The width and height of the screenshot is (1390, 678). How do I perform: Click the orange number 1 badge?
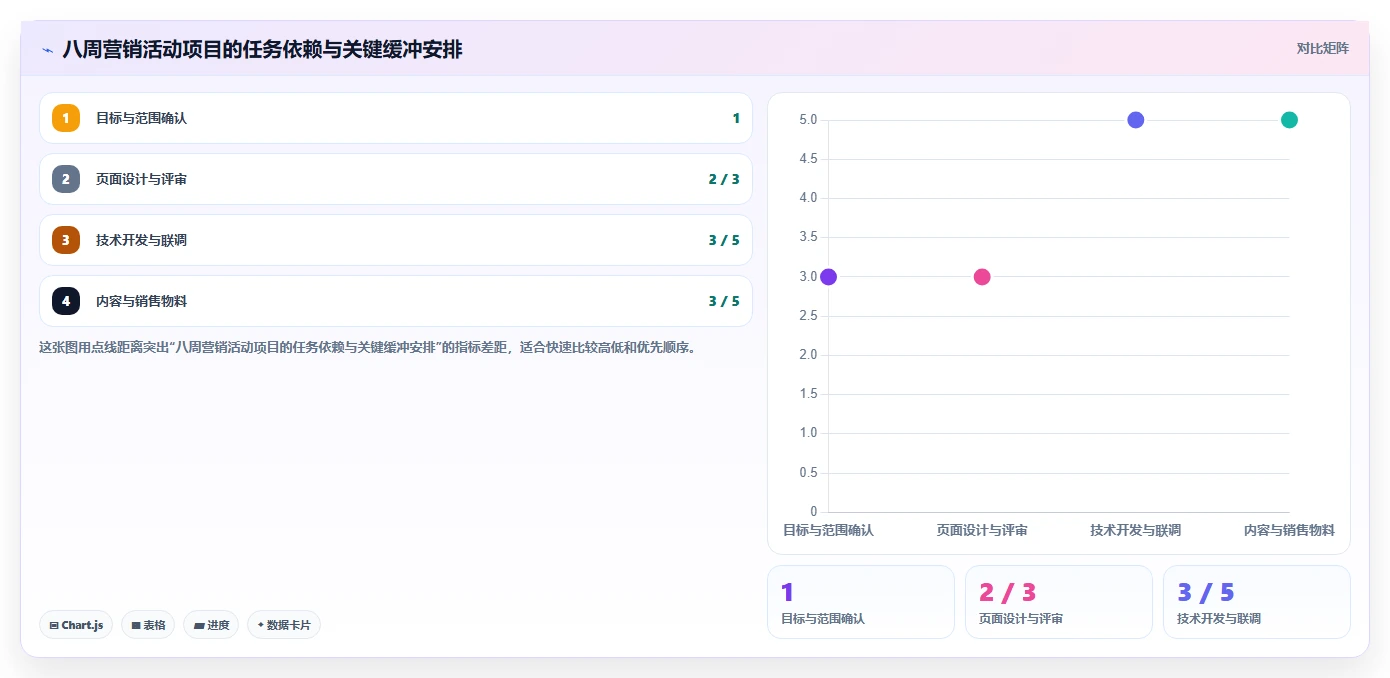[x=66, y=118]
